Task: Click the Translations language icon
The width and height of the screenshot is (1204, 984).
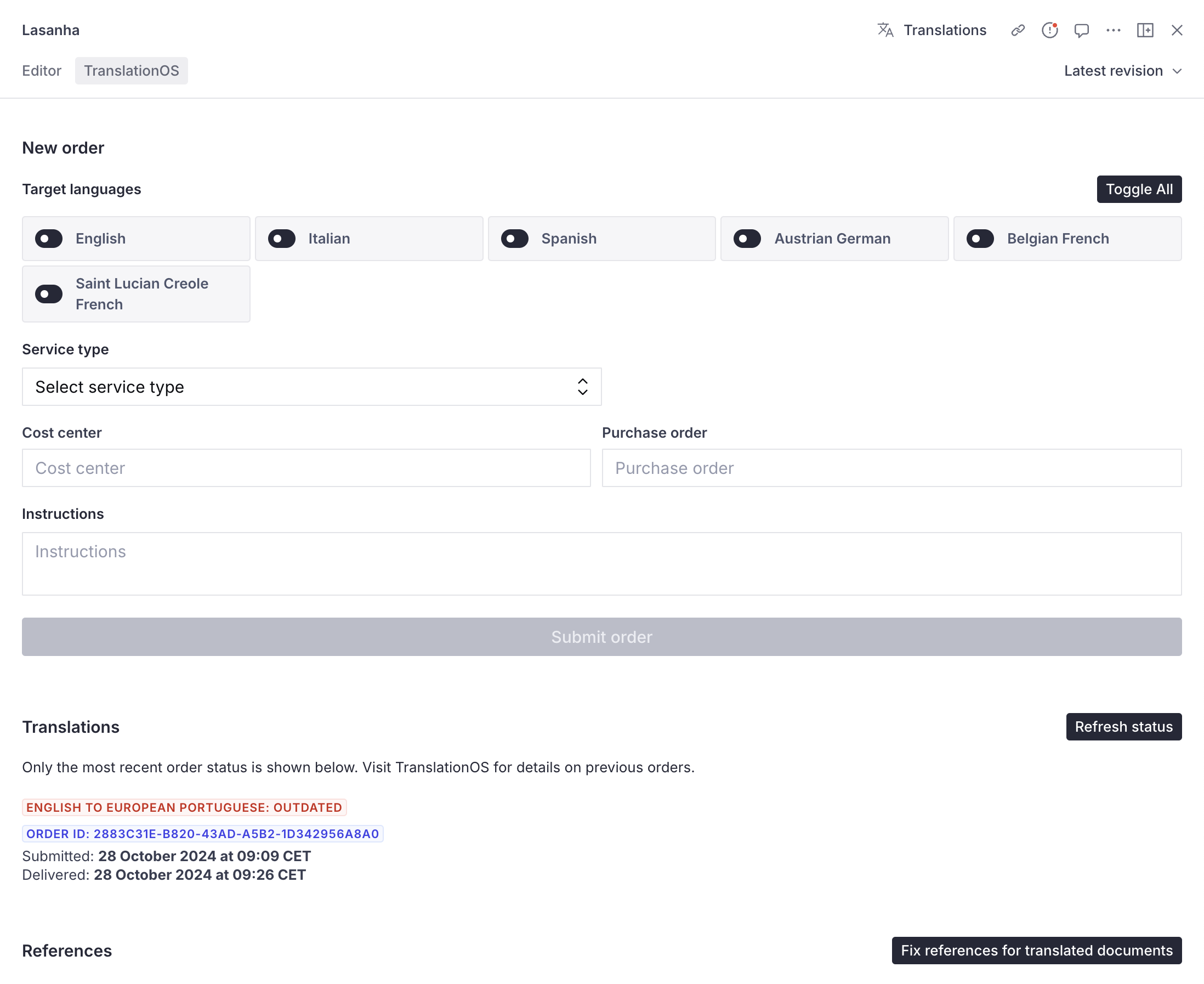Action: (x=885, y=30)
